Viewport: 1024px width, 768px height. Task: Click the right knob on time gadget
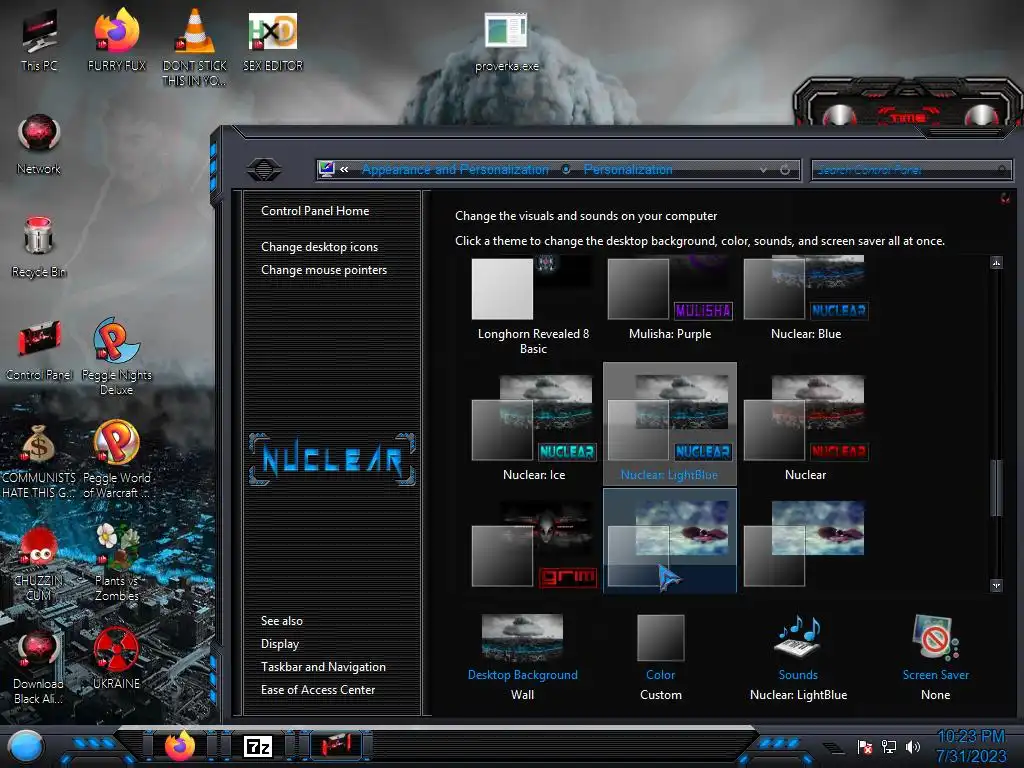(x=981, y=116)
